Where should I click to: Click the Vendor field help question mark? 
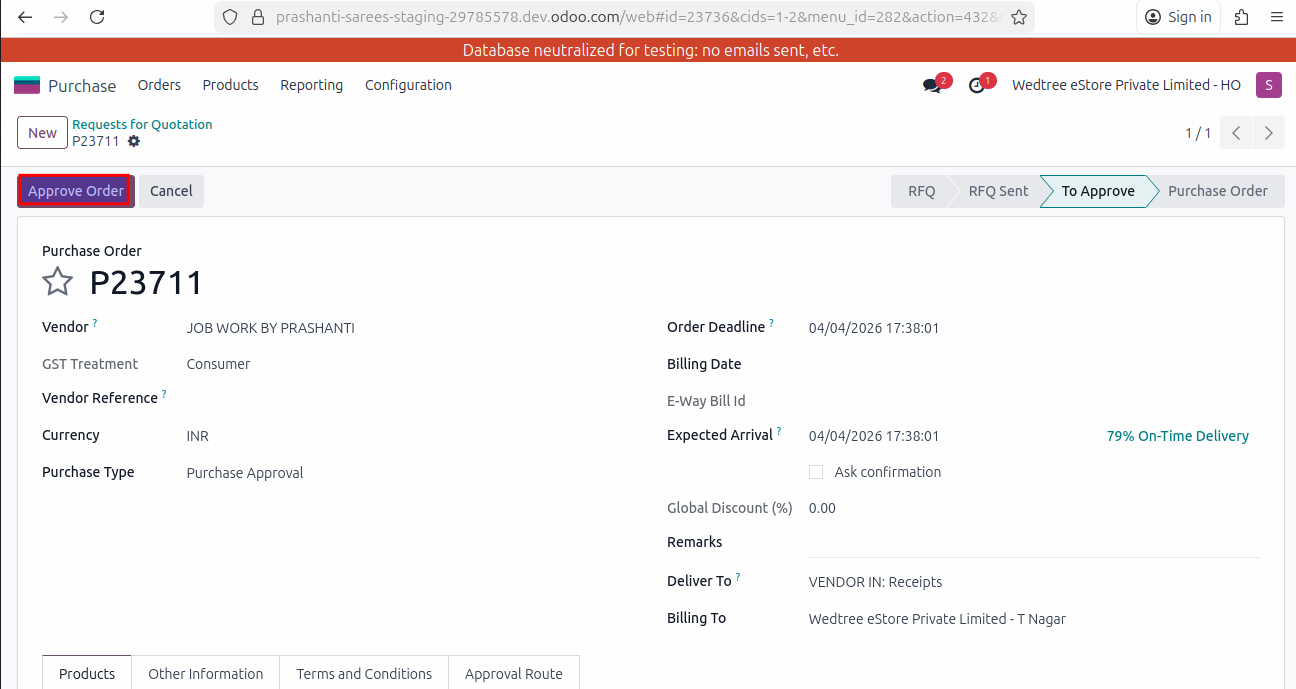pyautogui.click(x=95, y=323)
